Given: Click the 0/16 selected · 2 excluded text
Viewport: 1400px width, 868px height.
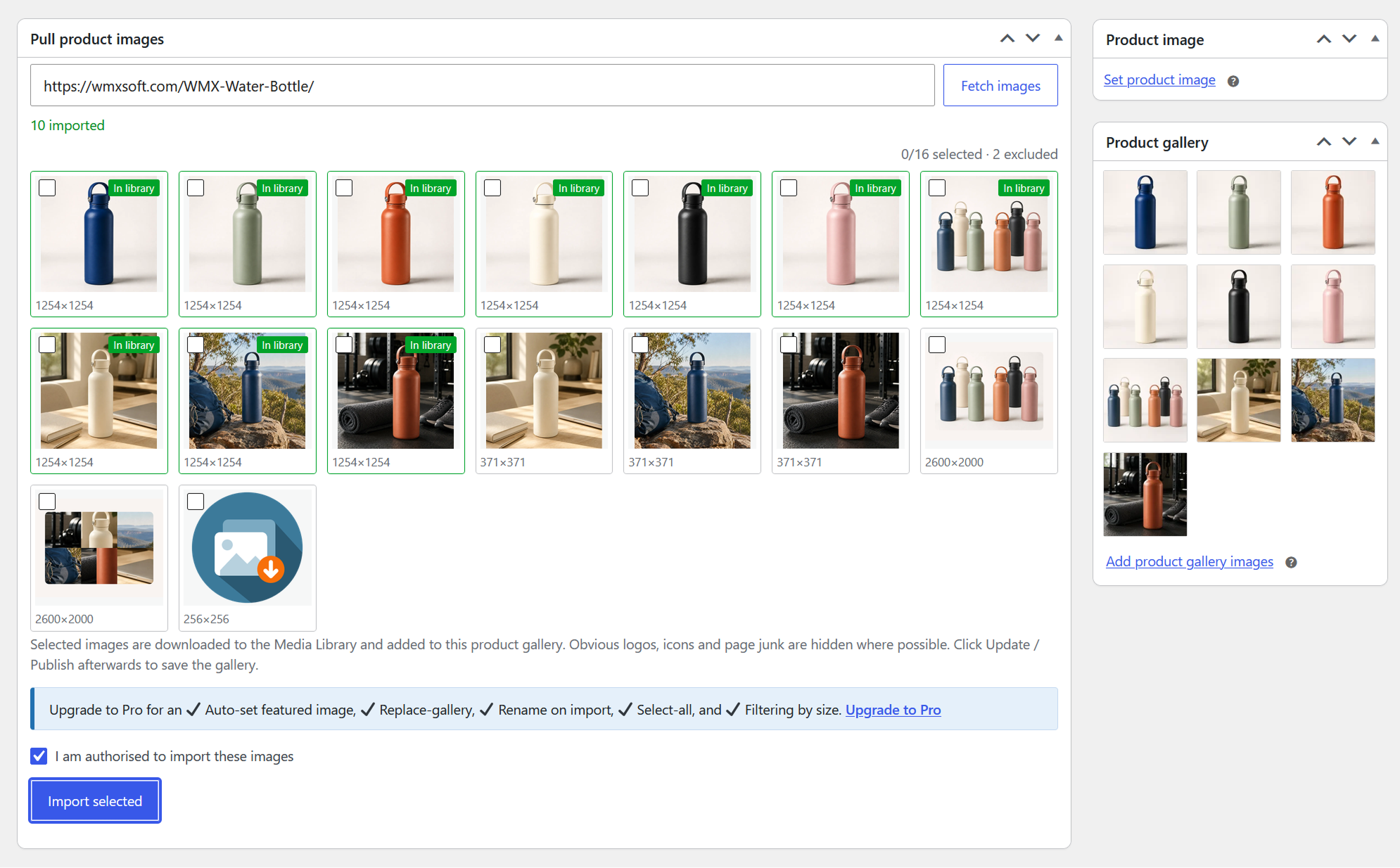Looking at the screenshot, I should [979, 154].
